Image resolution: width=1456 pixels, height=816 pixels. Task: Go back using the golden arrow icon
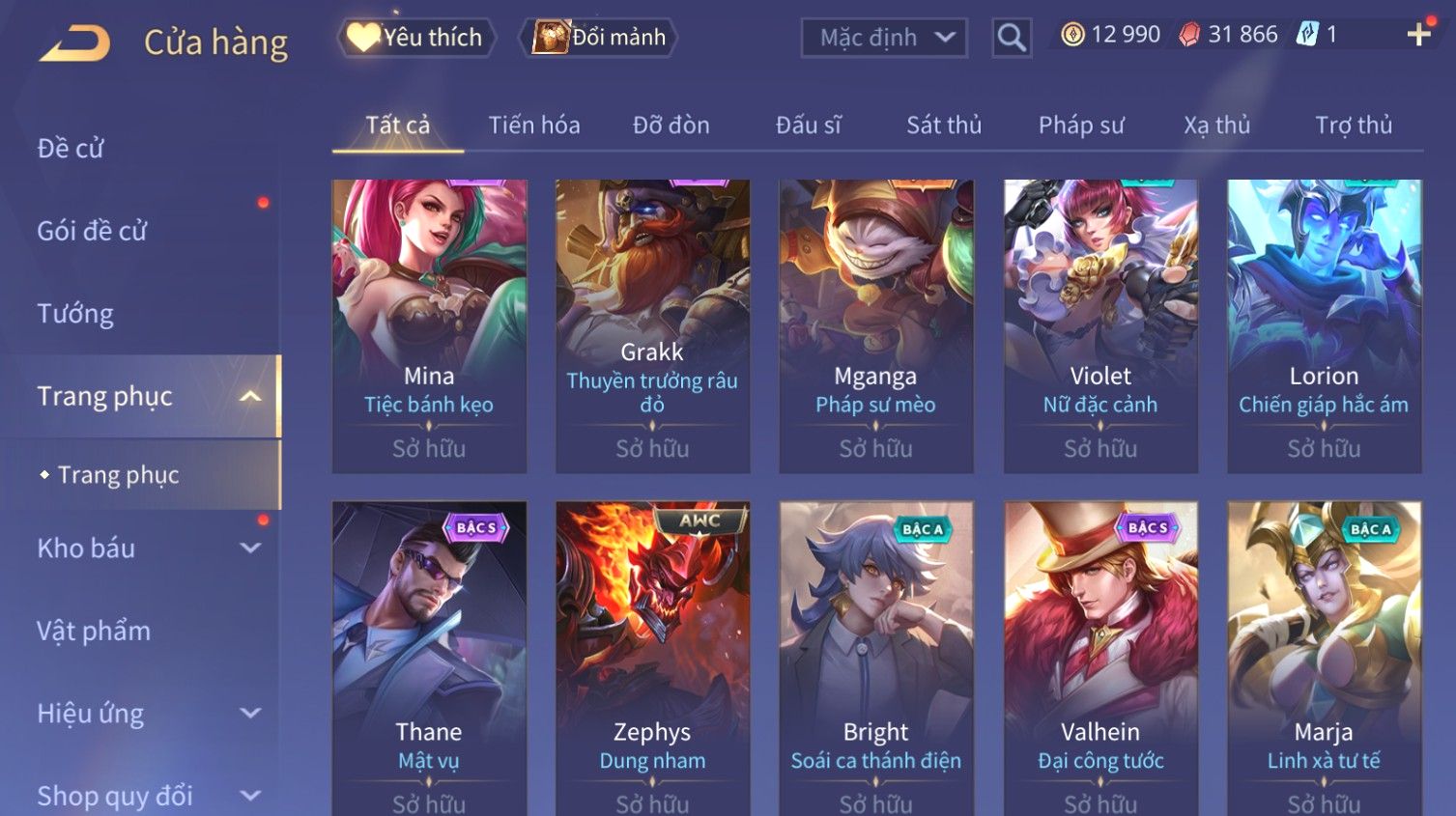click(74, 43)
